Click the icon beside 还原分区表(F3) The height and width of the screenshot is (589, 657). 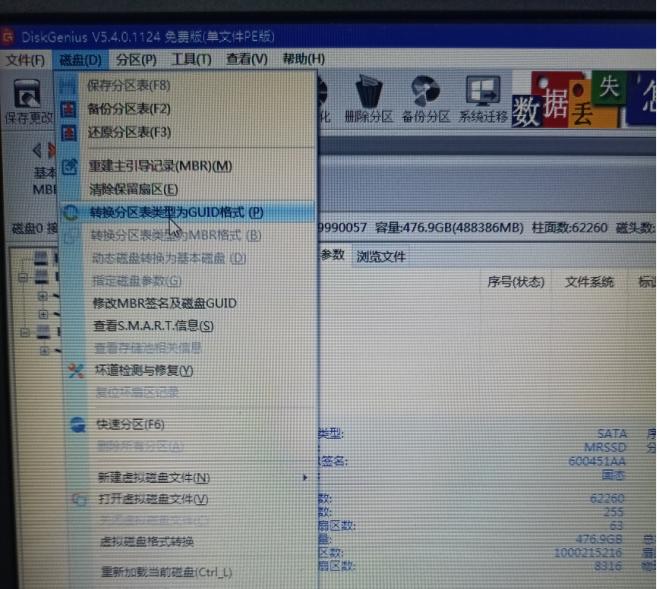pos(69,133)
